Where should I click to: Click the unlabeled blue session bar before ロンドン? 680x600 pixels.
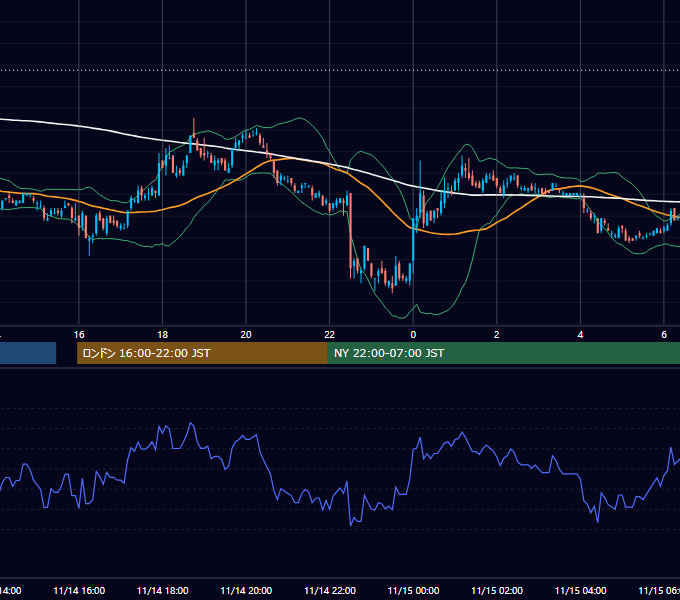[x=28, y=353]
